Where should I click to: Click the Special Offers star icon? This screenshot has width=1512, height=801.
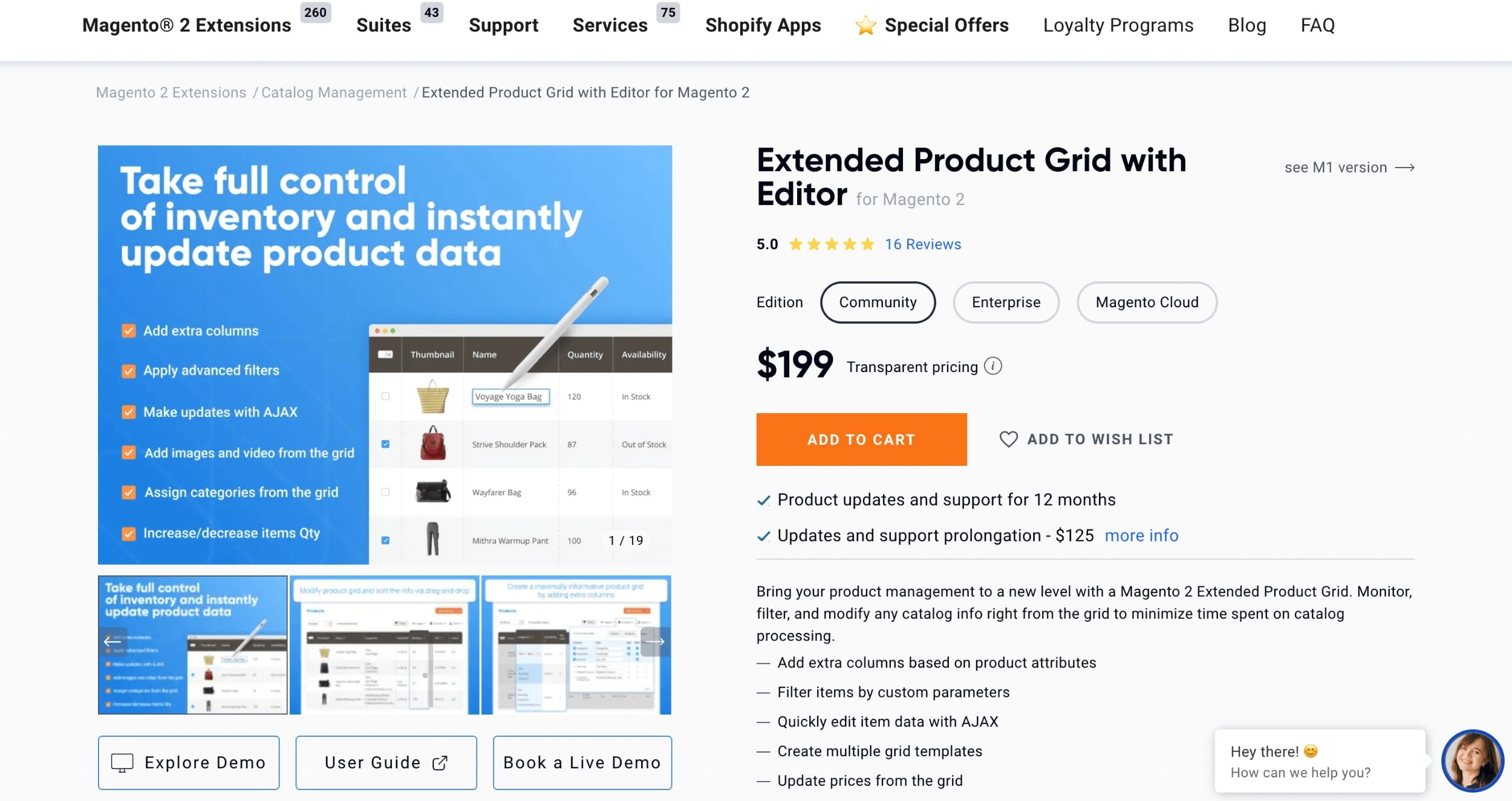pos(865,25)
